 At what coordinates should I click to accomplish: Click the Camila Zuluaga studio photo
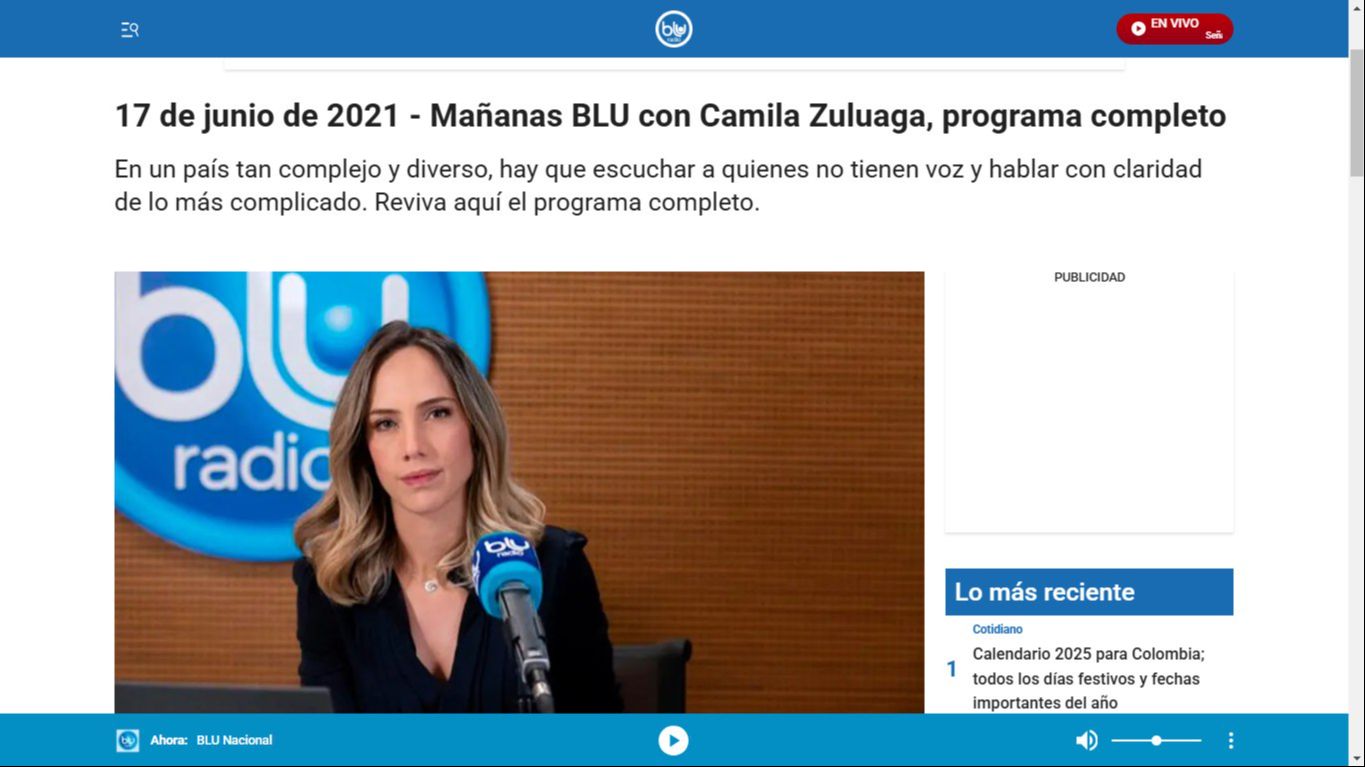coord(519,492)
